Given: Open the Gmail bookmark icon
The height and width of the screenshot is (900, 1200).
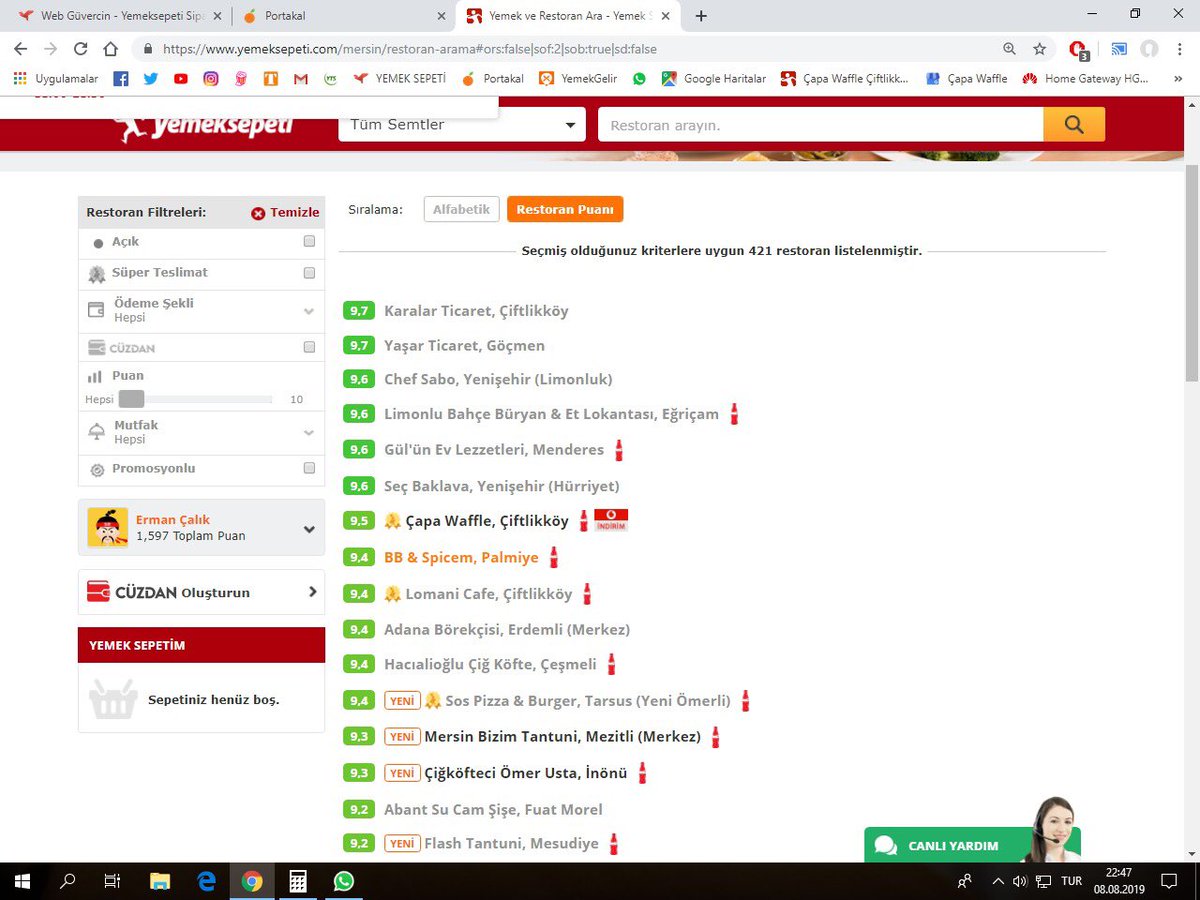Looking at the screenshot, I should tap(301, 78).
